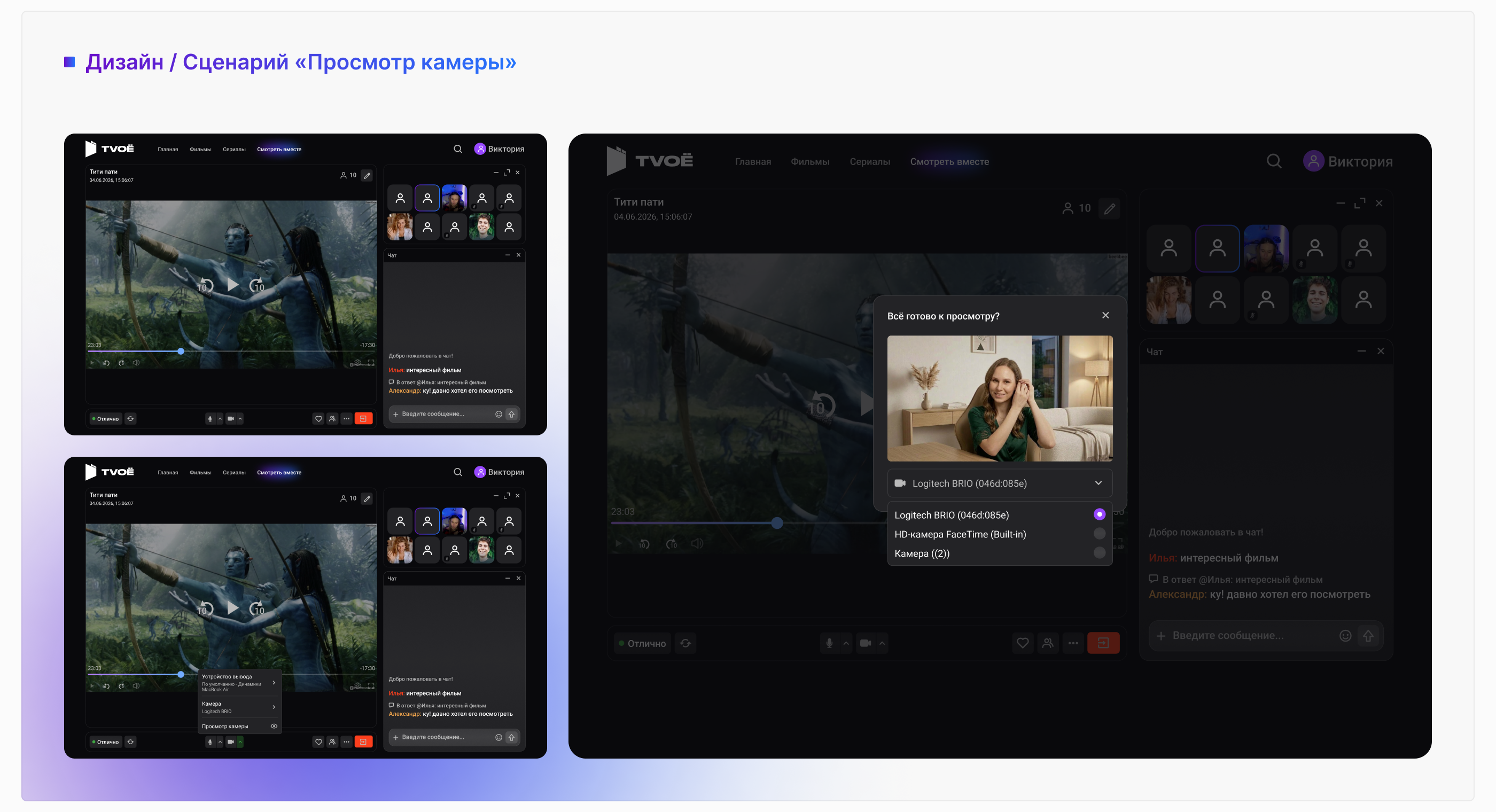This screenshot has height=812, width=1496.
Task: Open search in the upper small mockup header
Action: [458, 149]
